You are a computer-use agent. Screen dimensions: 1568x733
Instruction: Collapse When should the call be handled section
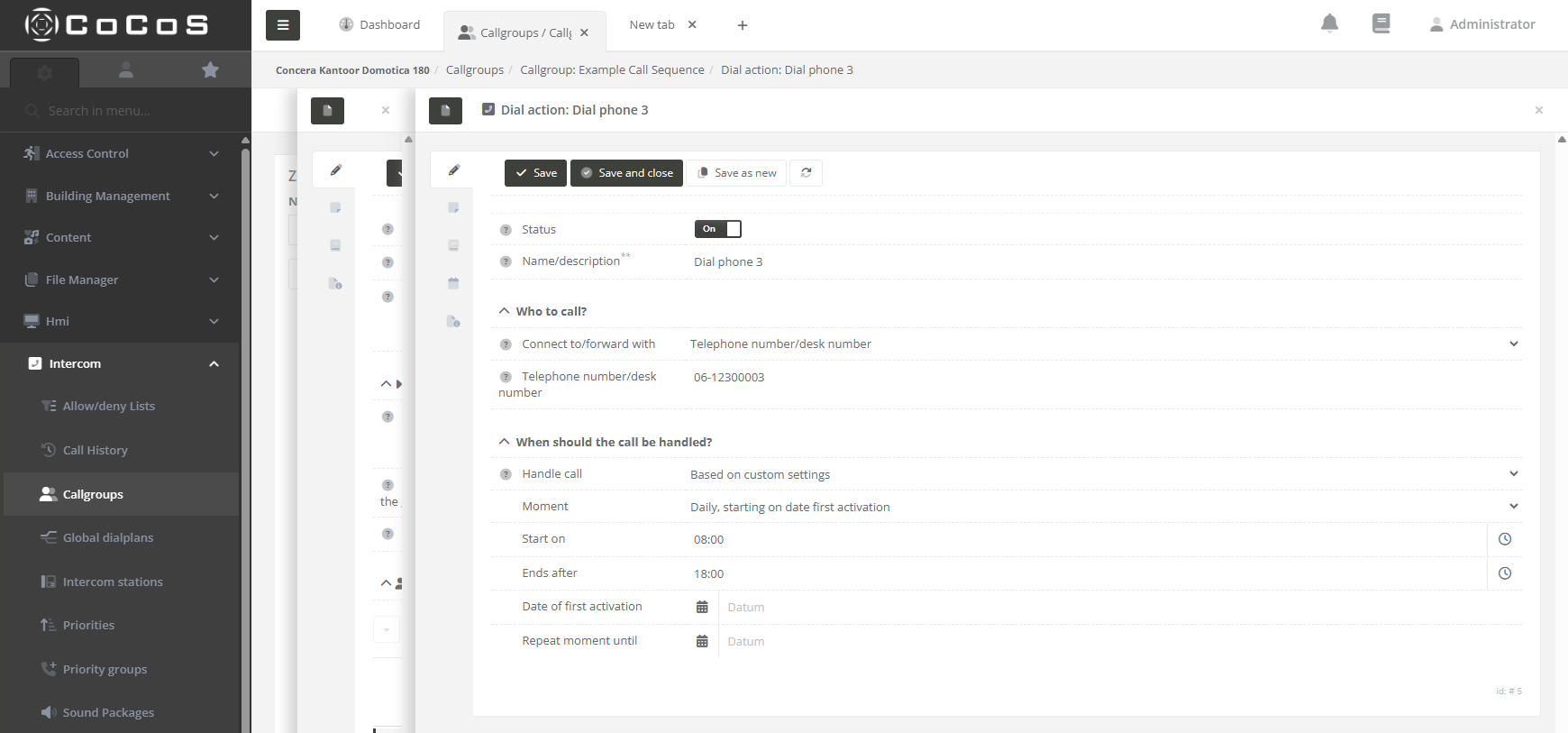point(505,442)
